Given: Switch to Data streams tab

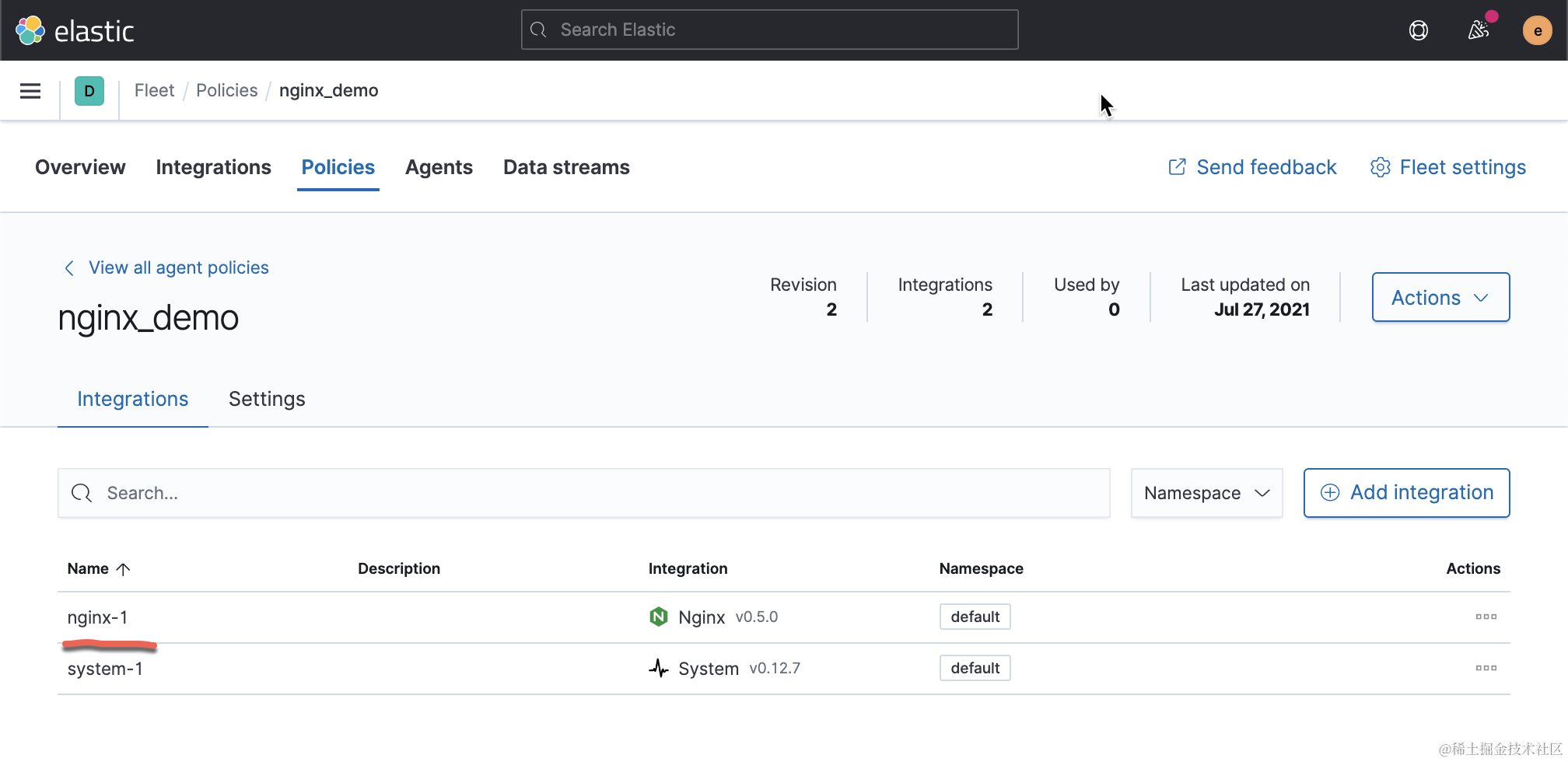Looking at the screenshot, I should [566, 167].
